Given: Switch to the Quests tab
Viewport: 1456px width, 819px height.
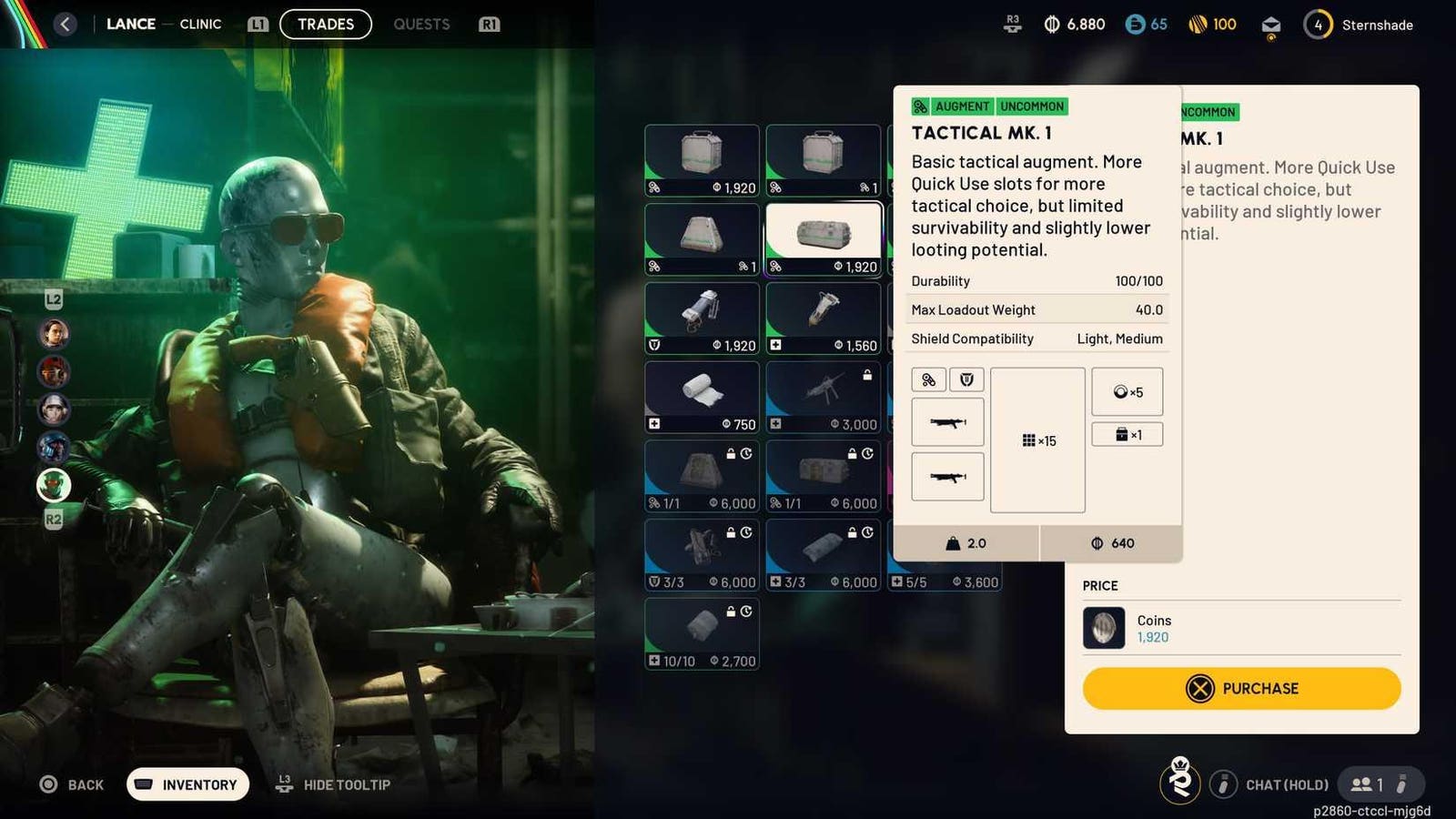Looking at the screenshot, I should click(421, 25).
